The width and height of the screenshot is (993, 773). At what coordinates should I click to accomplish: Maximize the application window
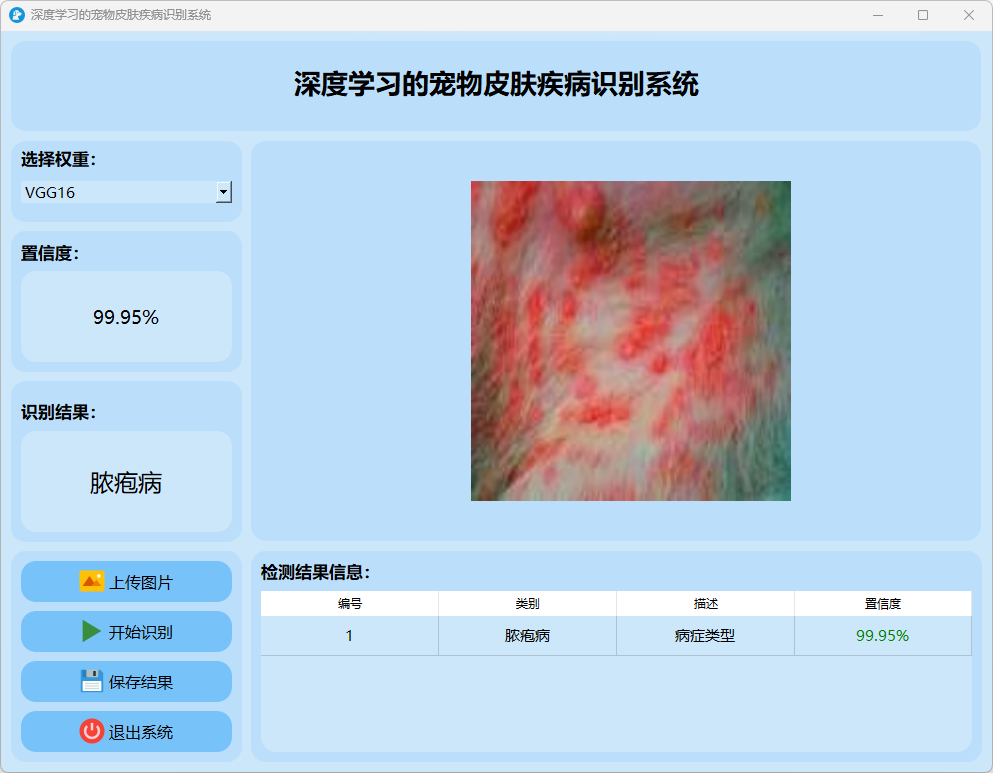923,15
